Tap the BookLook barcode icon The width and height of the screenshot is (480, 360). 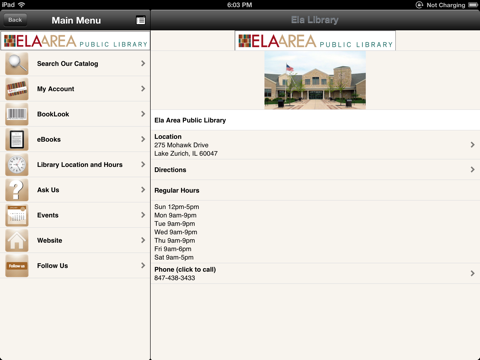coord(17,114)
